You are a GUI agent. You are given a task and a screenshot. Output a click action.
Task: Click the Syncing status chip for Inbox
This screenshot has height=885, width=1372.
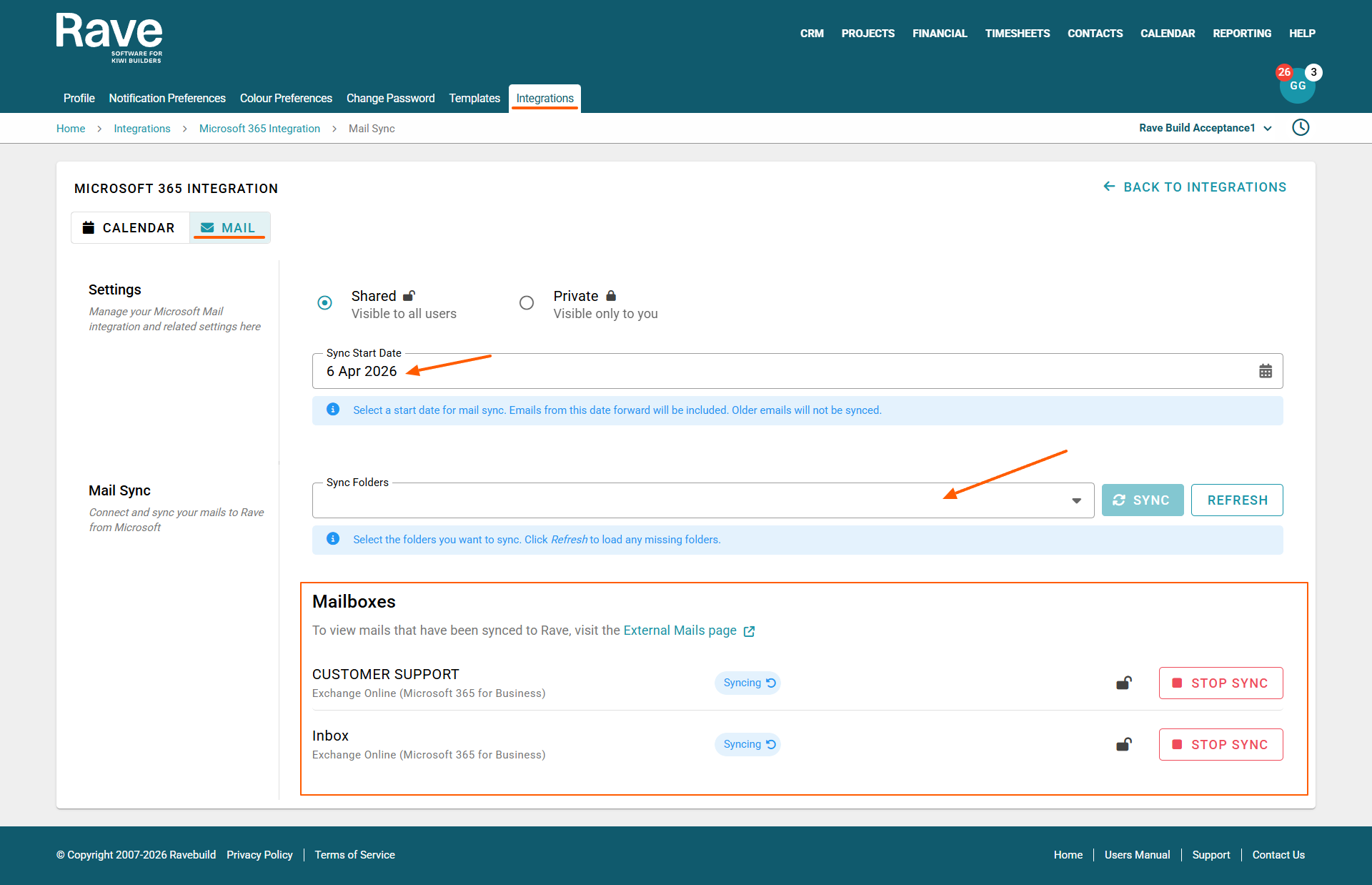747,745
